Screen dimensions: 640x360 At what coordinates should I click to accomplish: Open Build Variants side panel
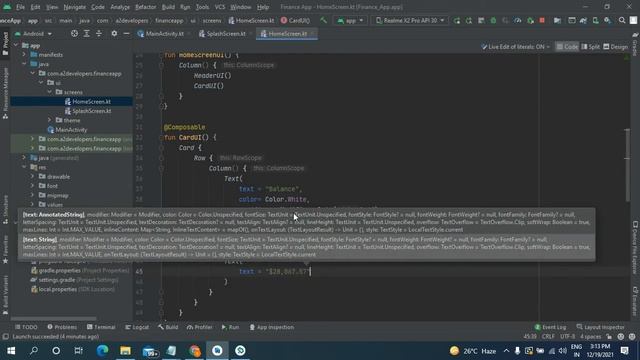[5, 295]
